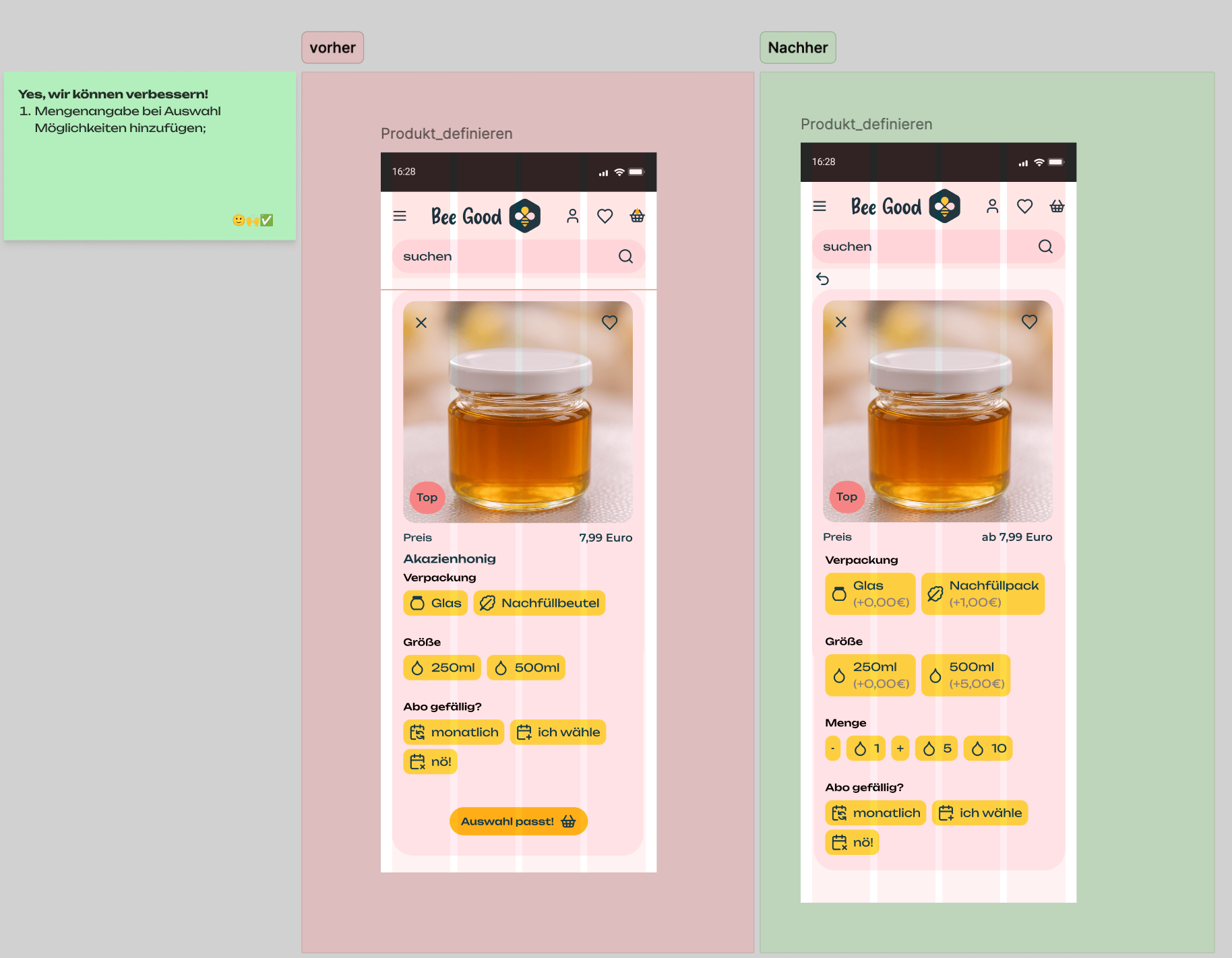Click the hamburger menu in the Nachher screen
The width and height of the screenshot is (1232, 958).
pyautogui.click(x=820, y=206)
